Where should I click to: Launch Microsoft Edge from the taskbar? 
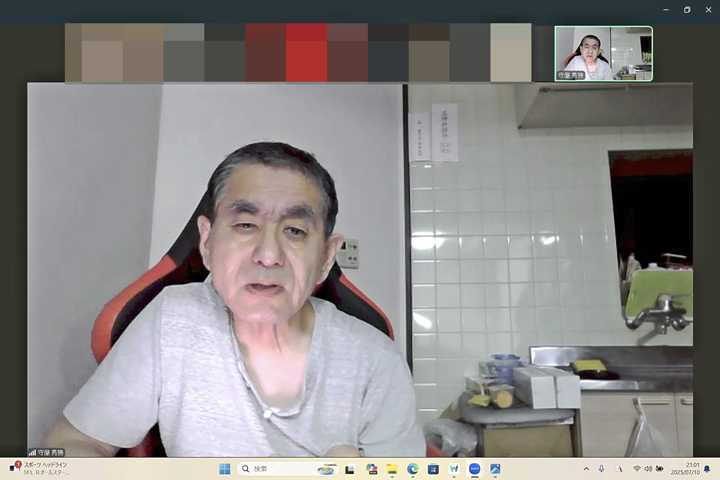click(412, 468)
